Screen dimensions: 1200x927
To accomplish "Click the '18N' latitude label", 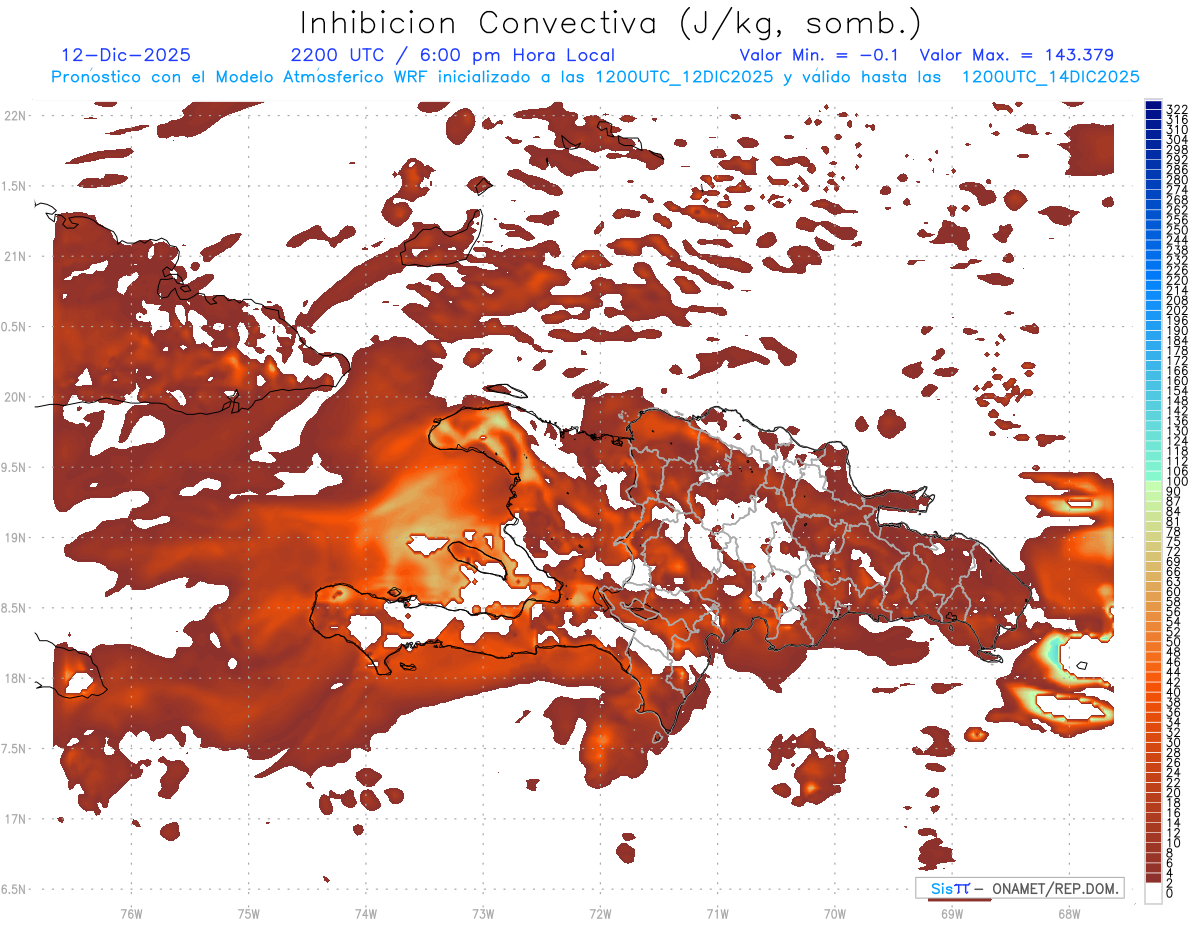I will pyautogui.click(x=17, y=678).
